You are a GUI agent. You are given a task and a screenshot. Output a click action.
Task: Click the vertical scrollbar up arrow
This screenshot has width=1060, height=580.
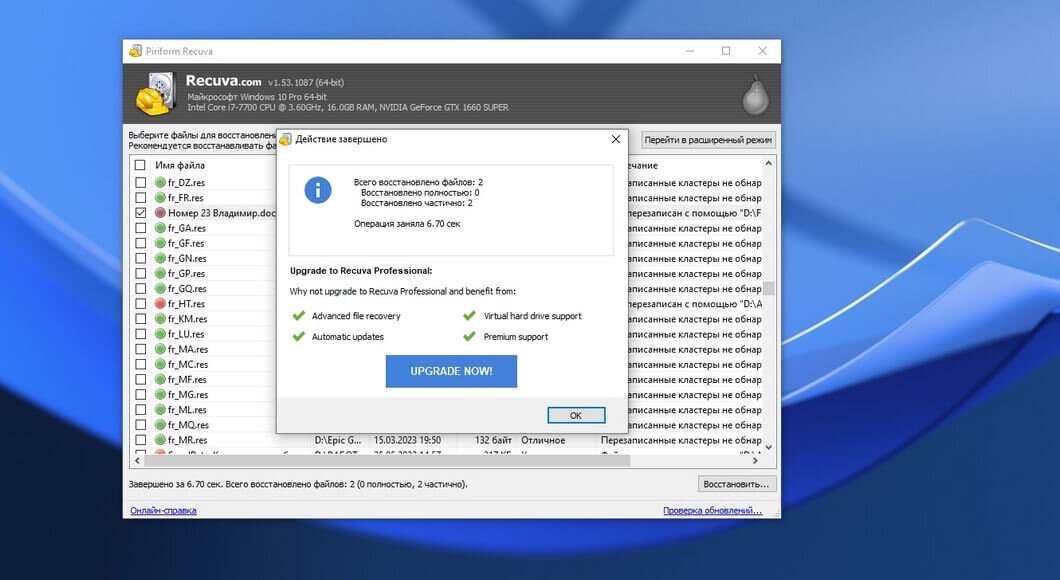pyautogui.click(x=769, y=164)
